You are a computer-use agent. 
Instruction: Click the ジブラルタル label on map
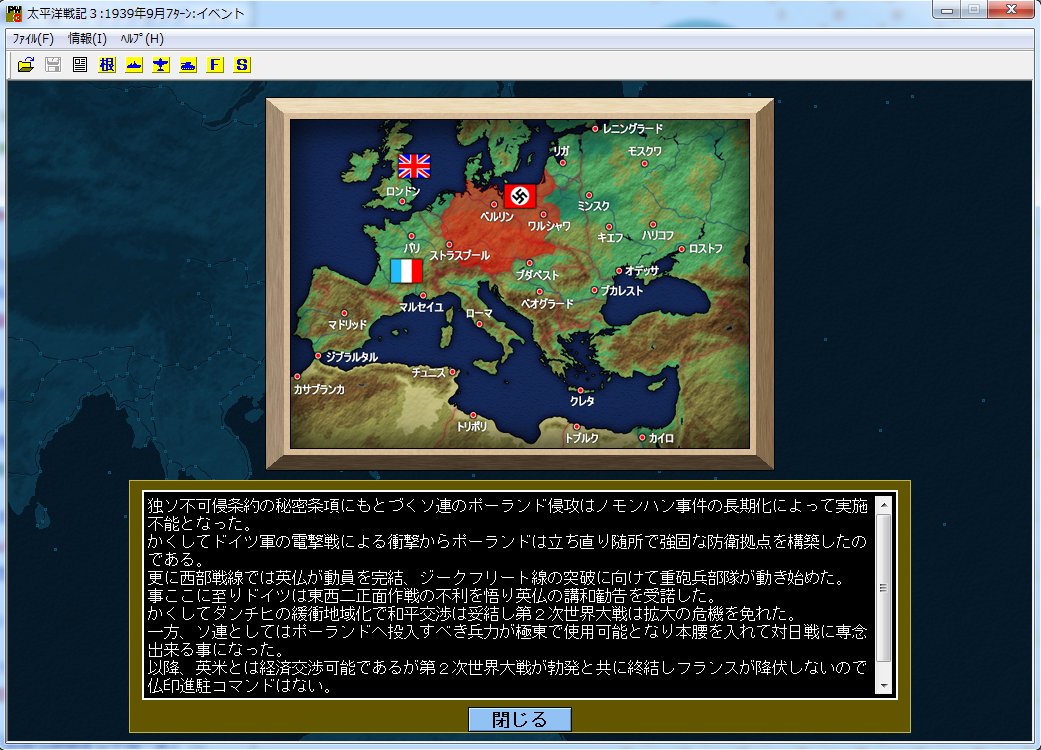pyautogui.click(x=352, y=357)
